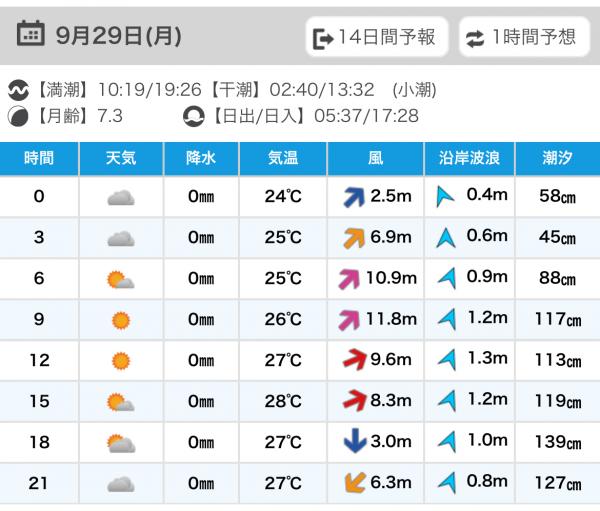Click the calendar icon beside 9月29日
The image size is (600, 511).
[31, 35]
